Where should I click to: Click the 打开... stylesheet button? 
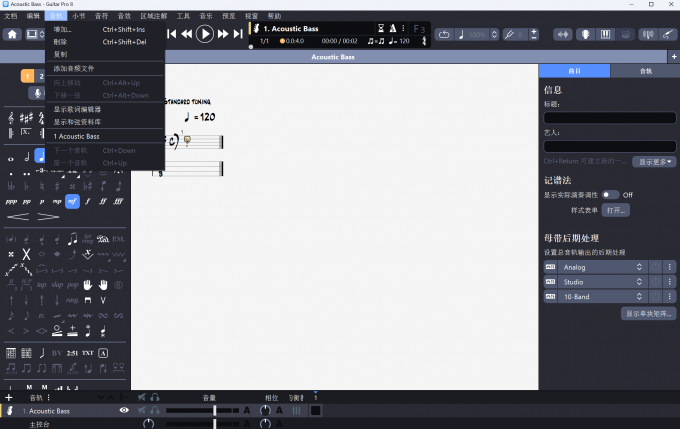(x=616, y=211)
